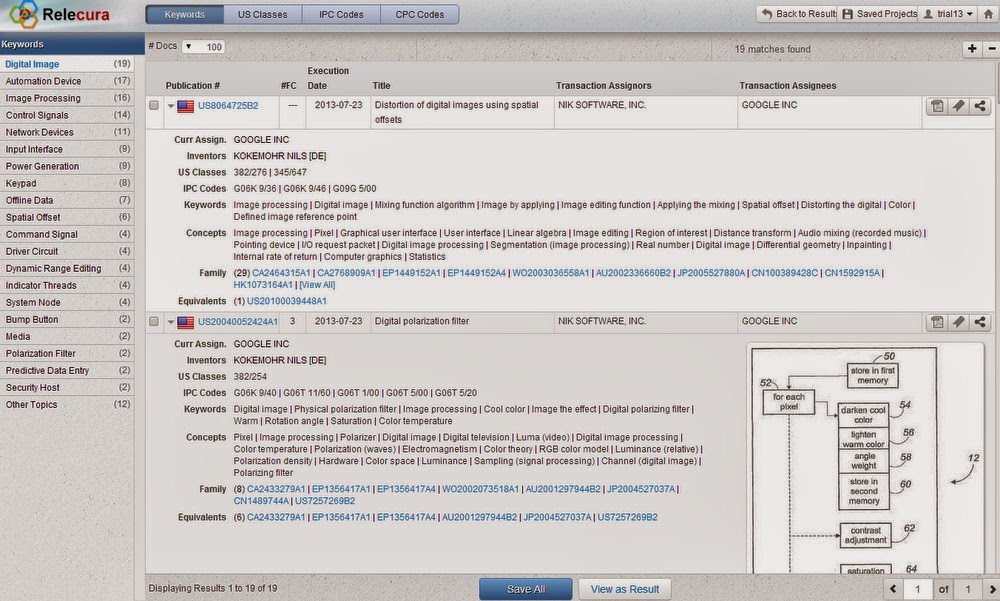Filter by Automation Device keyword

[67, 81]
